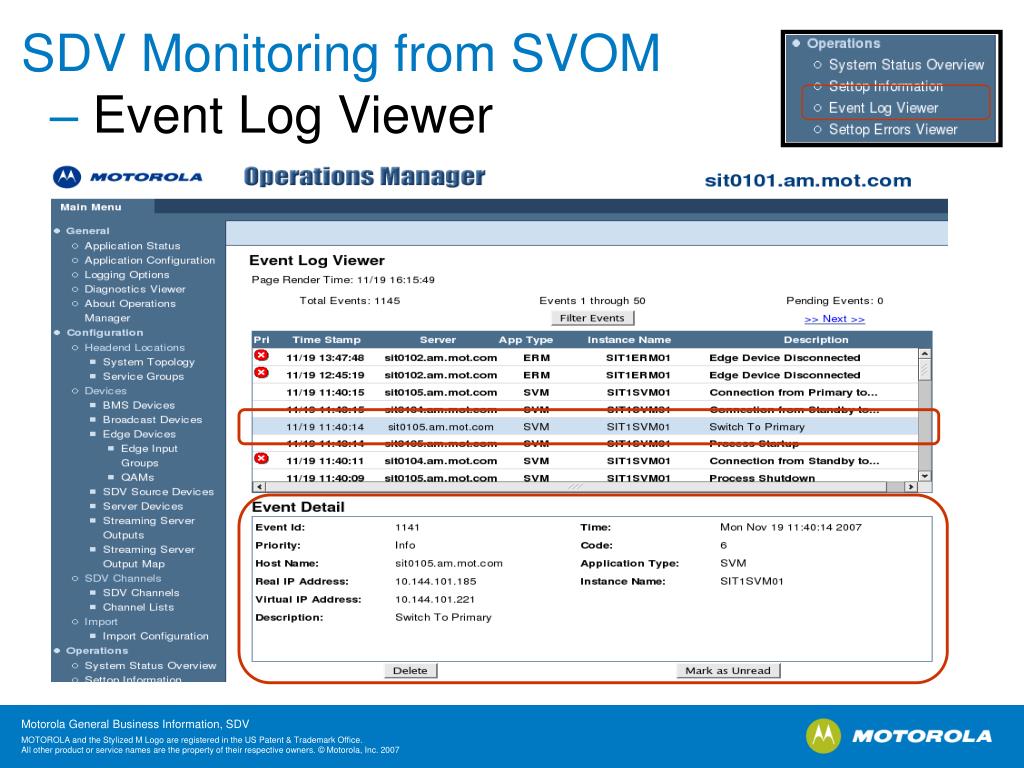Click Virtual IP Address 10.144.101.221
The height and width of the screenshot is (768, 1024).
[435, 600]
